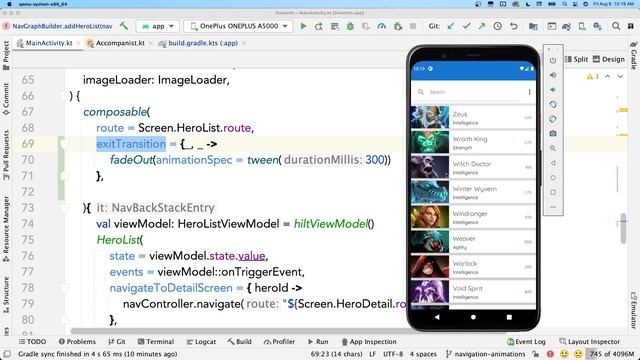Open overflow menu in phone search bar

click(x=529, y=92)
